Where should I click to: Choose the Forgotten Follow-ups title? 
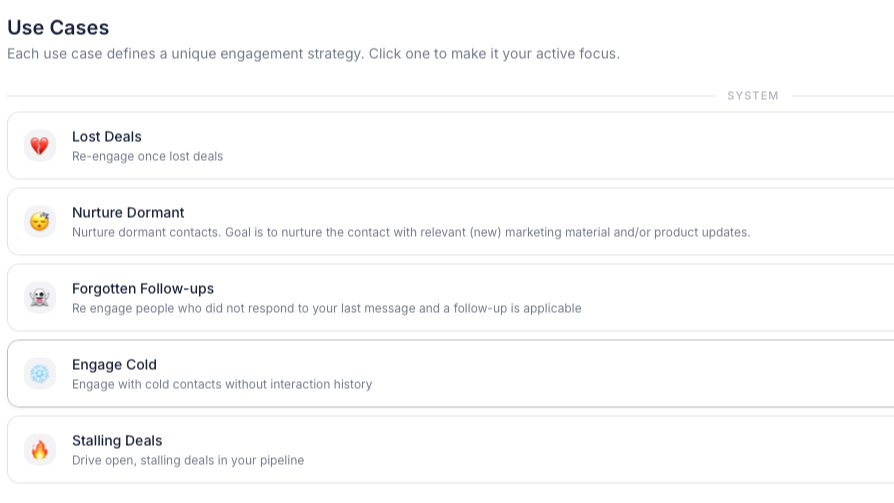pyautogui.click(x=143, y=289)
